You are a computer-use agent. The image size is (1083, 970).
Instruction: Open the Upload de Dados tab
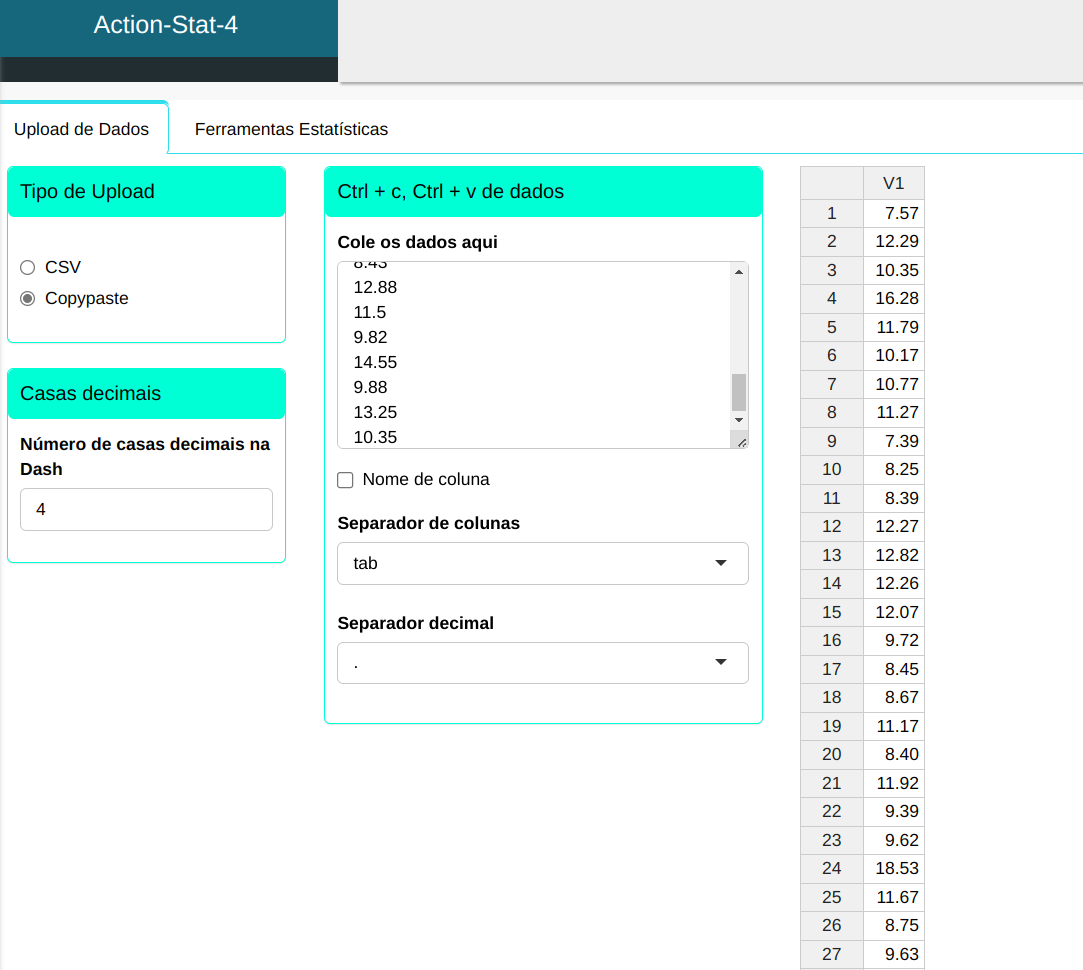[82, 129]
